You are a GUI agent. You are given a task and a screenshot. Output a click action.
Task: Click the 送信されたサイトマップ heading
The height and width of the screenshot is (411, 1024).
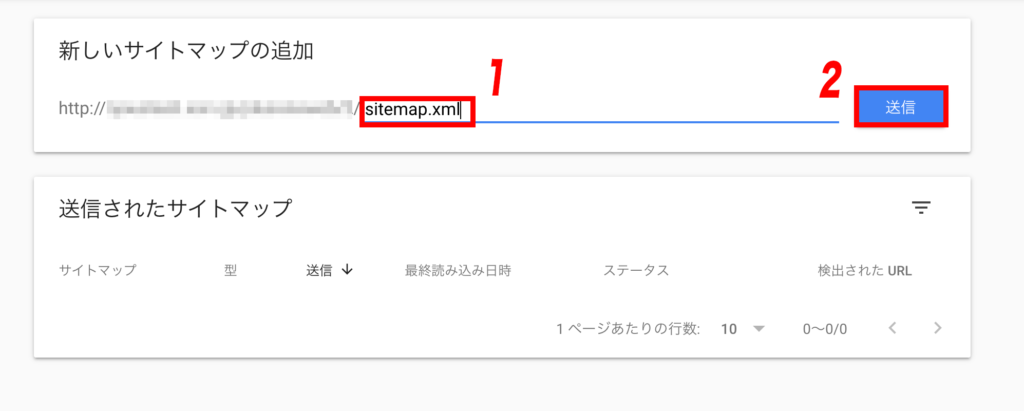(x=175, y=208)
